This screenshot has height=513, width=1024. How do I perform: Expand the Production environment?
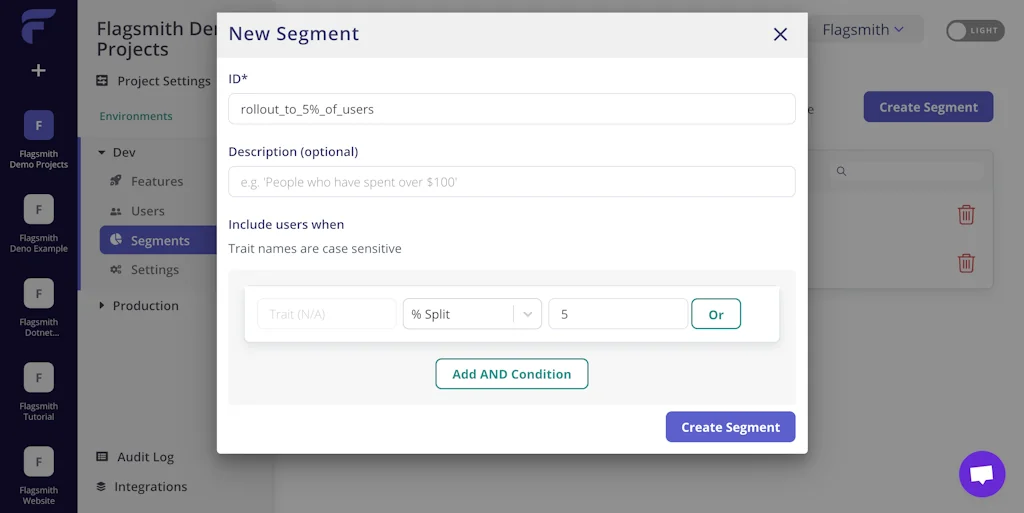(x=102, y=306)
